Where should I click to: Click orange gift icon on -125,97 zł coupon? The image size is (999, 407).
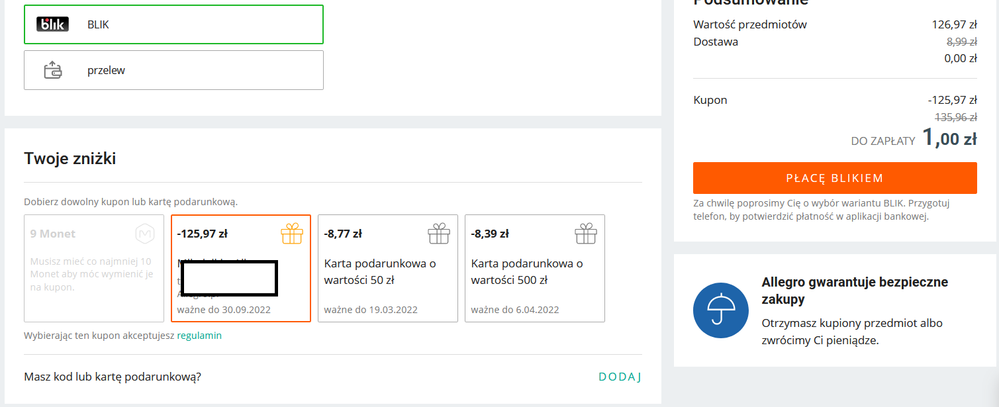(291, 234)
